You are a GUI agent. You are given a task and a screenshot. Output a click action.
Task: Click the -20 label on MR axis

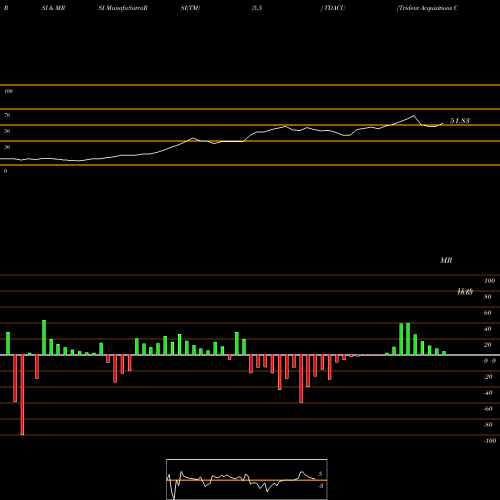coord(488,377)
